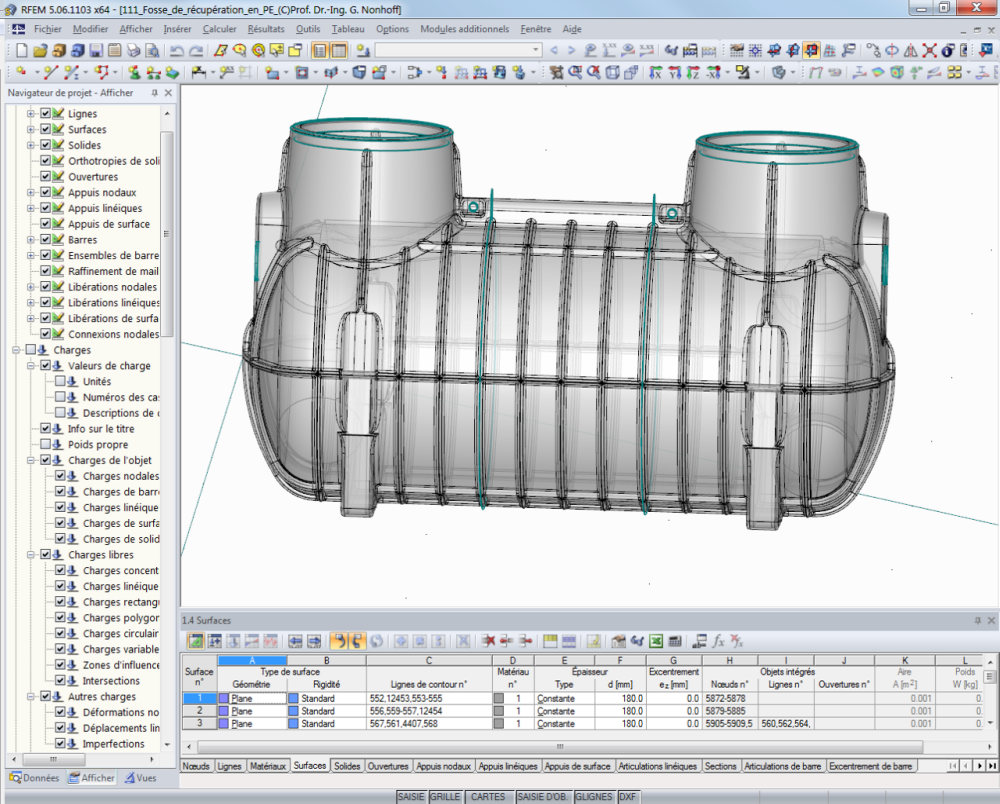Undo the last action

coord(177,50)
